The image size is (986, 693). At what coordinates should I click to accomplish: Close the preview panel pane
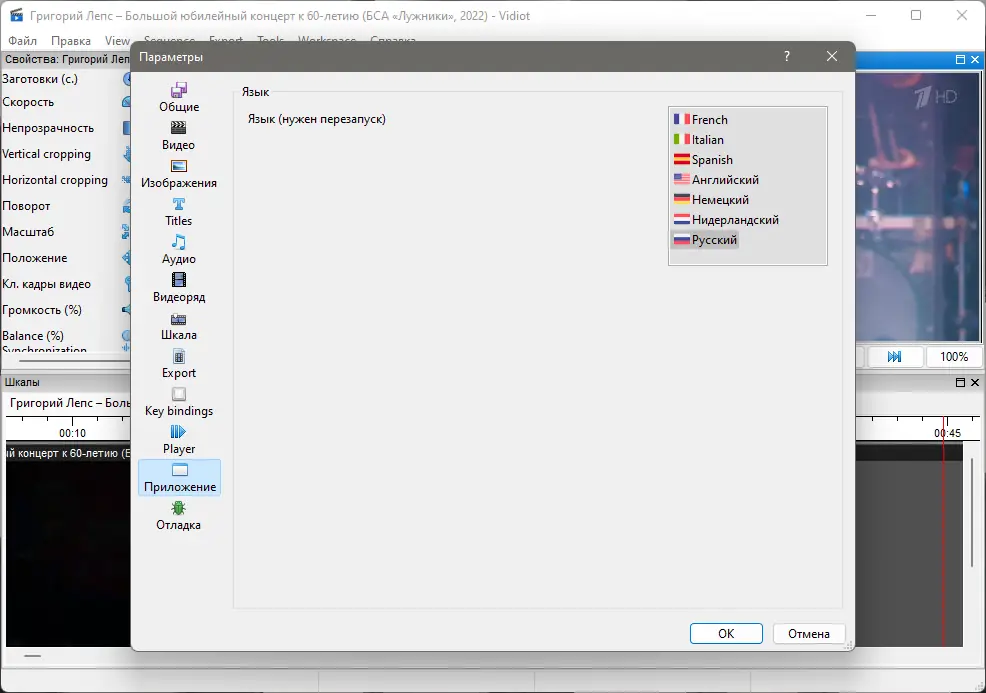[x=975, y=59]
